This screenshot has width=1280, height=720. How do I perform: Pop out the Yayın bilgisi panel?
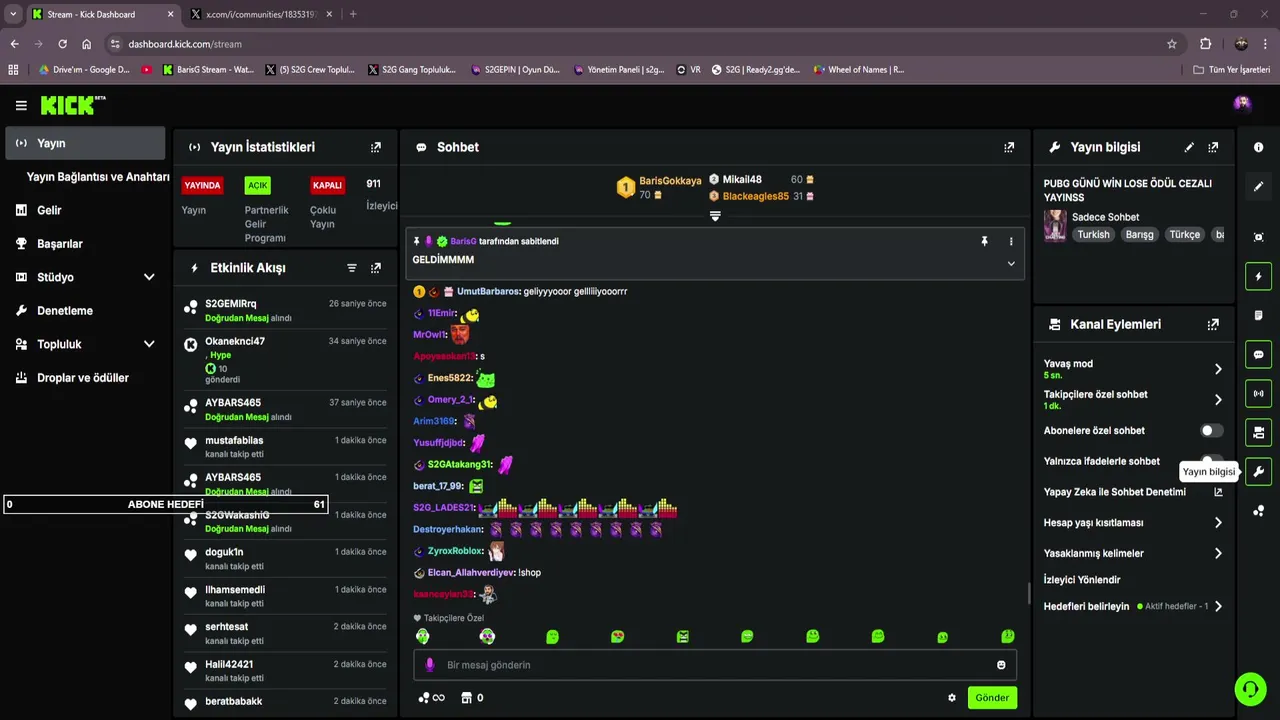(1213, 147)
